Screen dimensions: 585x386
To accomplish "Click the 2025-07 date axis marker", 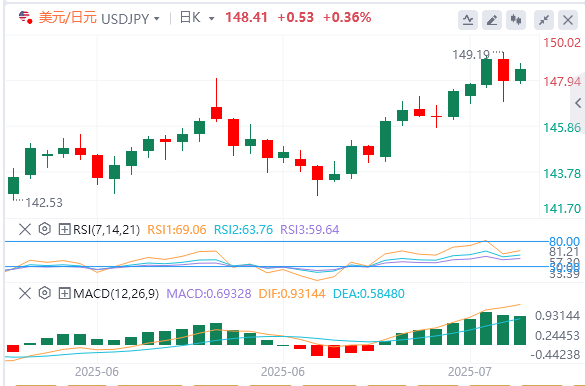I will (x=469, y=371).
